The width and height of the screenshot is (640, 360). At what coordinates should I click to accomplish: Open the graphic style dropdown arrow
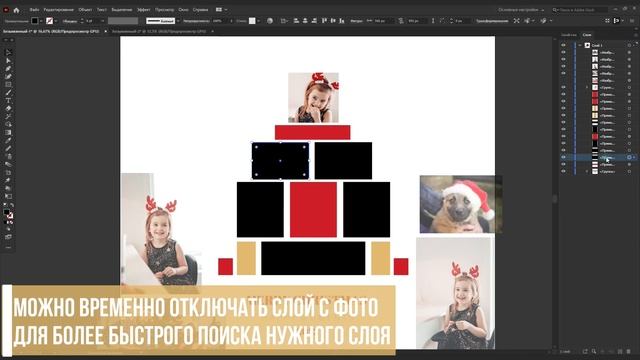(259, 21)
